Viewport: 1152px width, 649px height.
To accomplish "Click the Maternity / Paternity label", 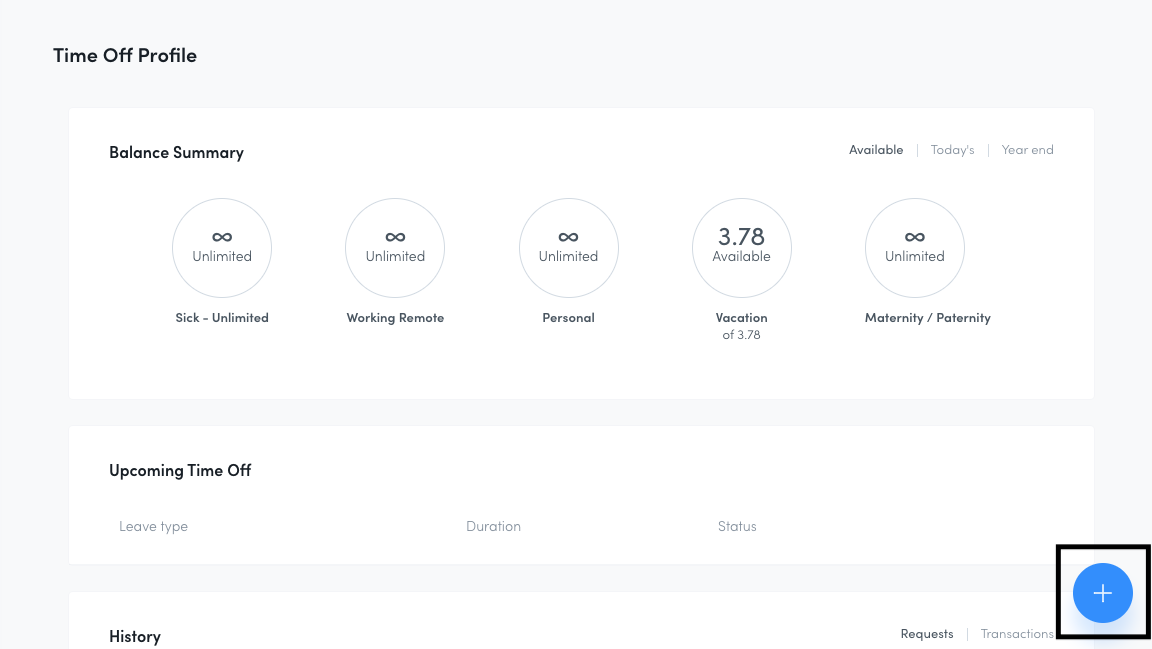I will pos(927,318).
